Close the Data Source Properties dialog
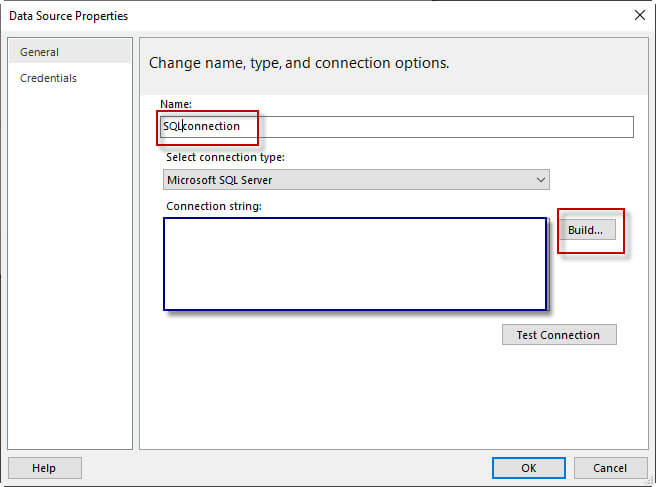This screenshot has height=487, width=656. (639, 16)
